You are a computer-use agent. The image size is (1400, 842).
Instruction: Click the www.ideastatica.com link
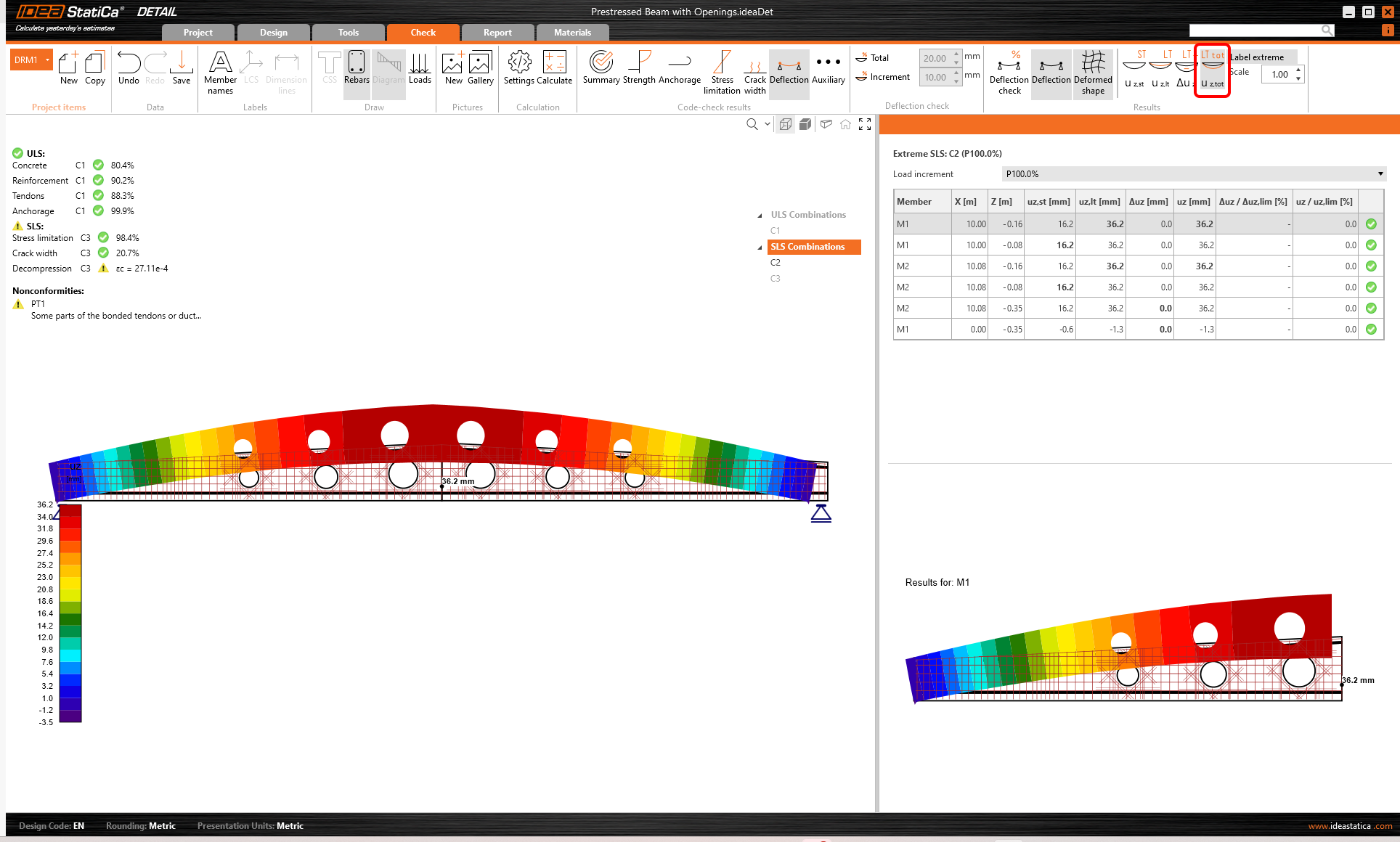(1350, 826)
